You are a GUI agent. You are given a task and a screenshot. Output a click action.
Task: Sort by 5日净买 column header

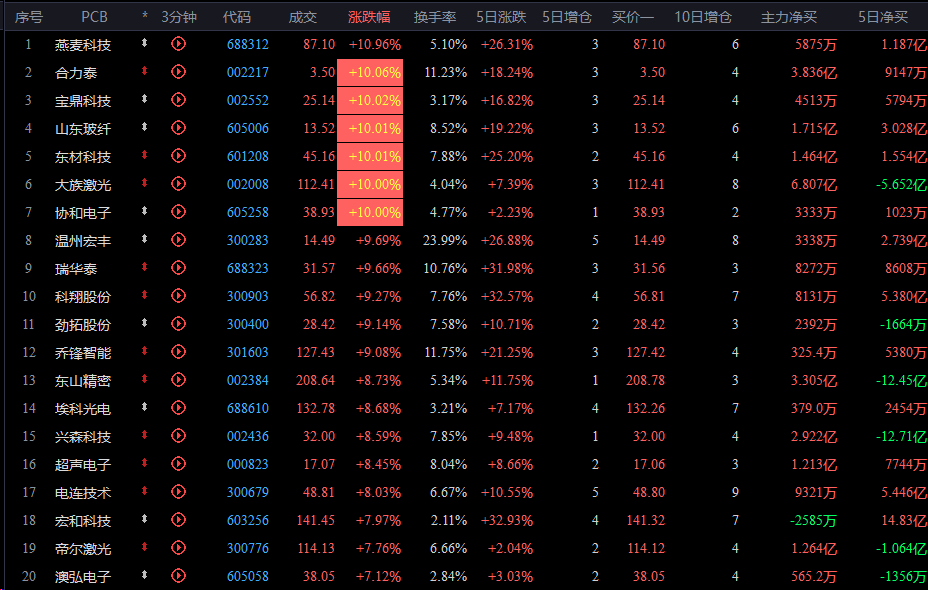coord(883,17)
